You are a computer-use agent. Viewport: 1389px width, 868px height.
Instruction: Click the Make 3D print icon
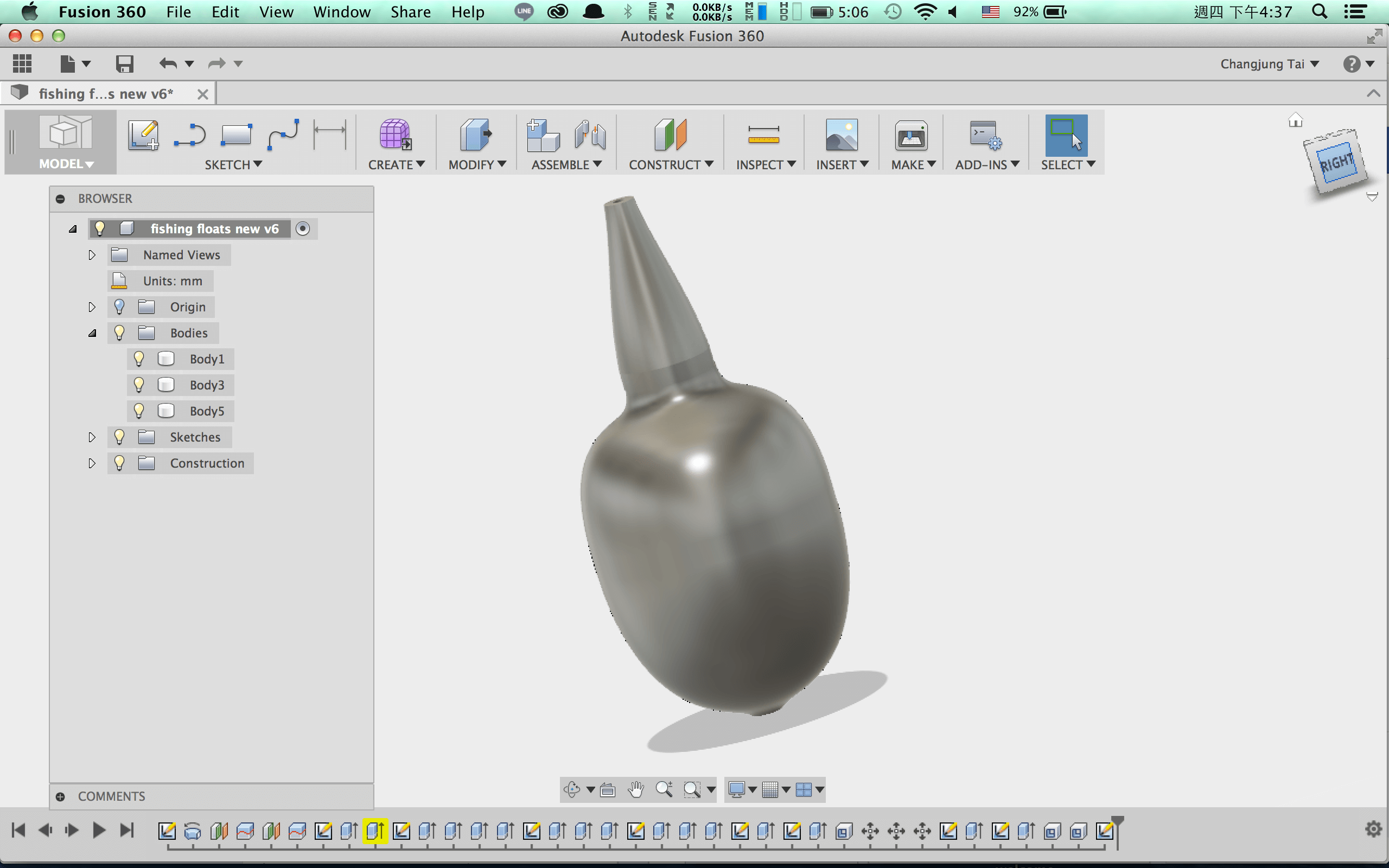pyautogui.click(x=911, y=136)
